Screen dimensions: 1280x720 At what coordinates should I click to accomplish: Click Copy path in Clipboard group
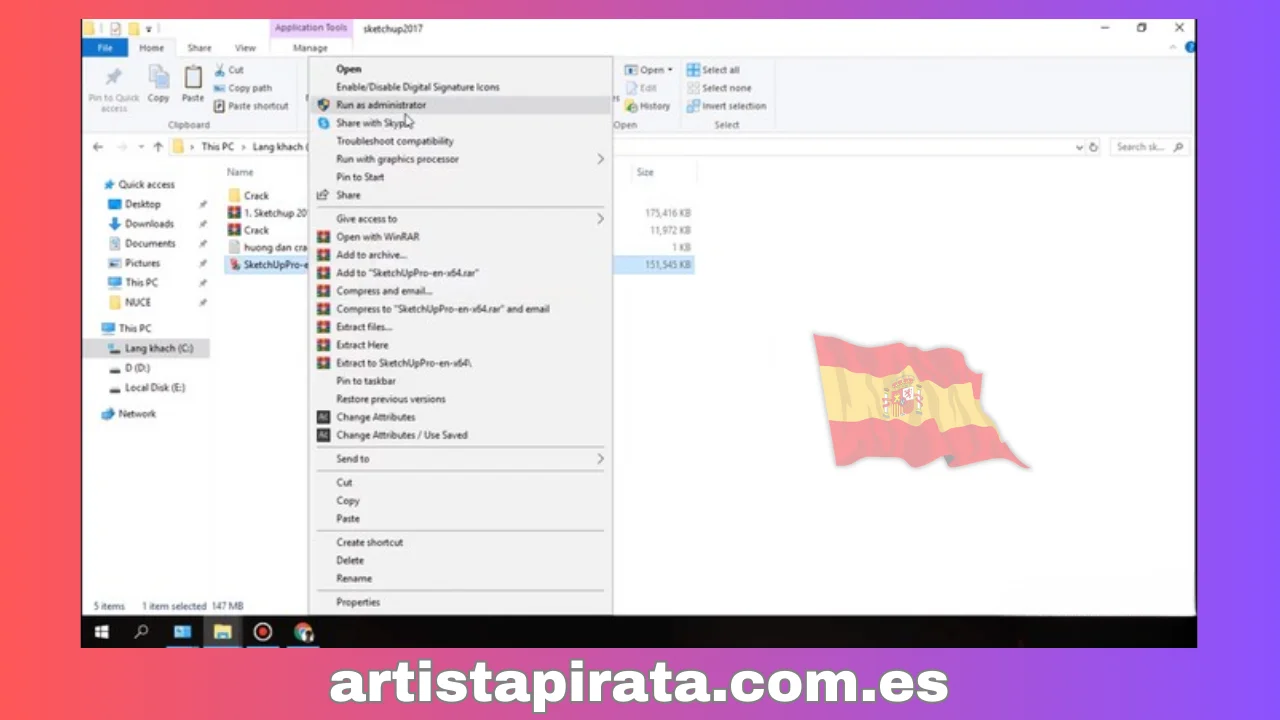click(242, 88)
